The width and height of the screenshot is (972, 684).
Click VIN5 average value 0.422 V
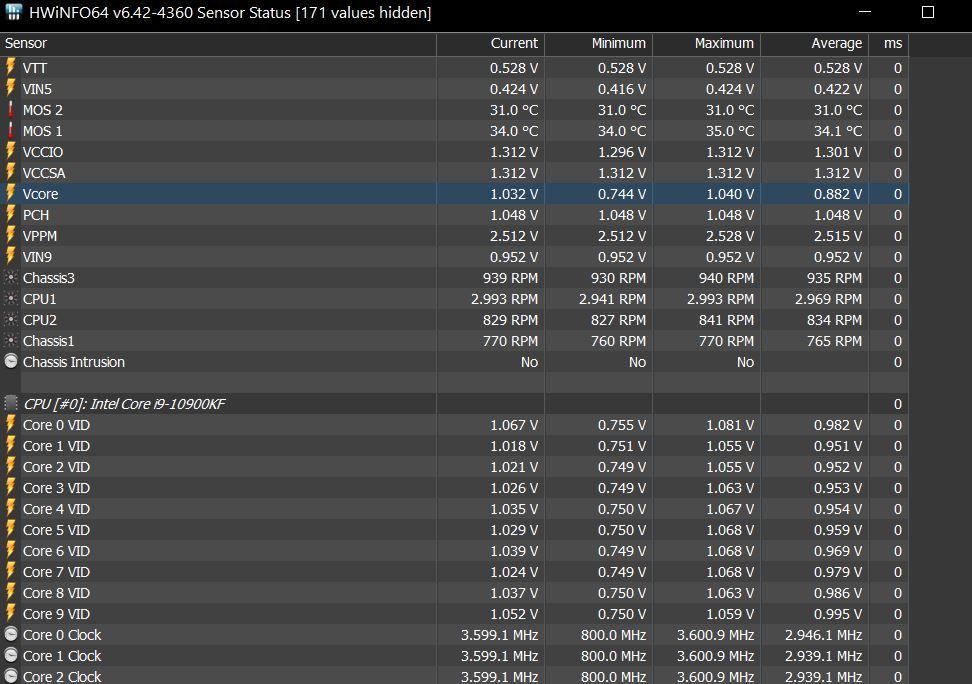(x=837, y=89)
